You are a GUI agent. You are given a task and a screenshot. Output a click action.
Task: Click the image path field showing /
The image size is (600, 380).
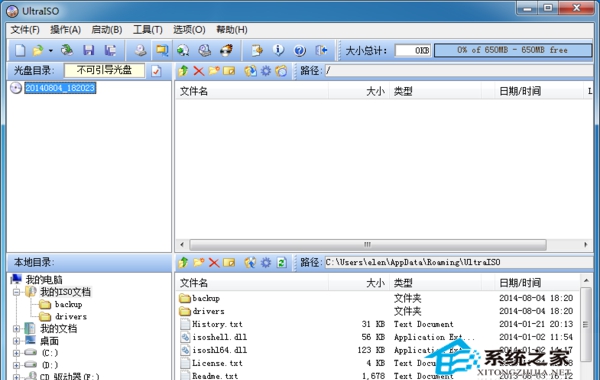[459, 70]
